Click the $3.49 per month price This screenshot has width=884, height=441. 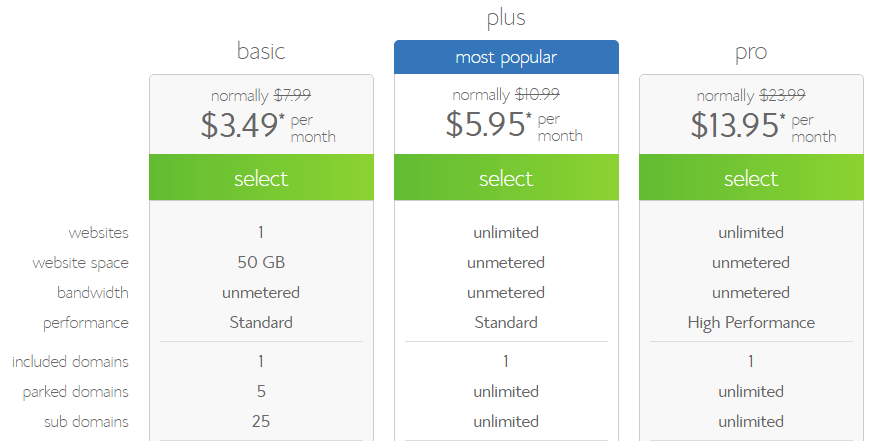coord(242,125)
